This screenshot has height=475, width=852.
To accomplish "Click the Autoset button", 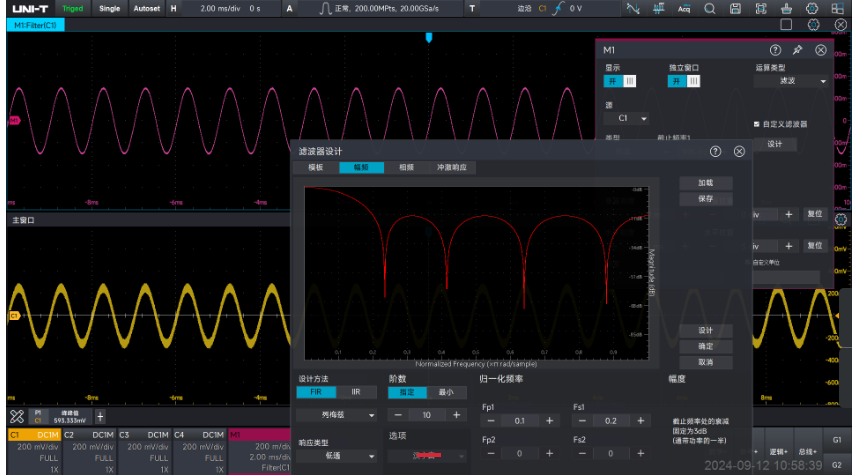I will (x=147, y=9).
